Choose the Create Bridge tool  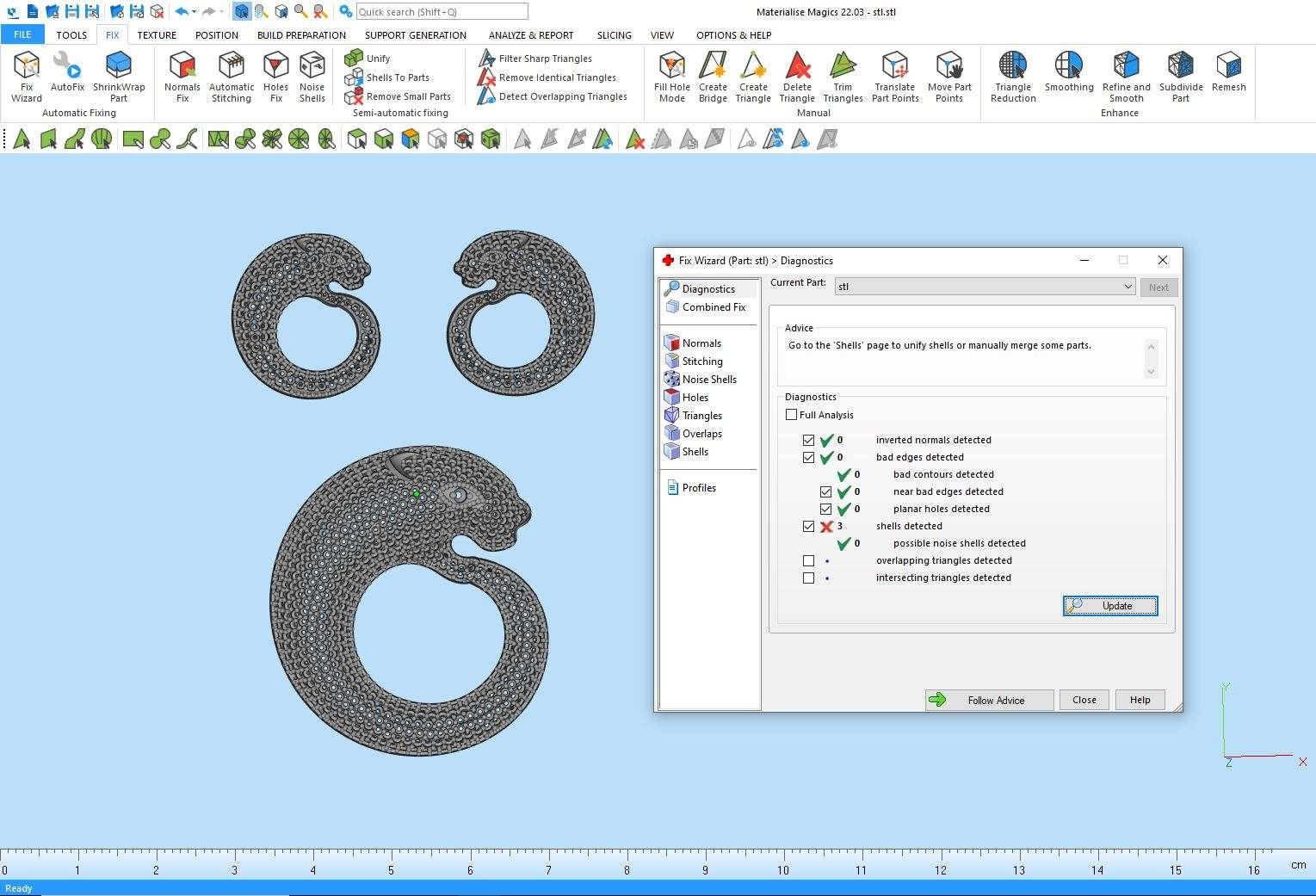click(x=713, y=76)
